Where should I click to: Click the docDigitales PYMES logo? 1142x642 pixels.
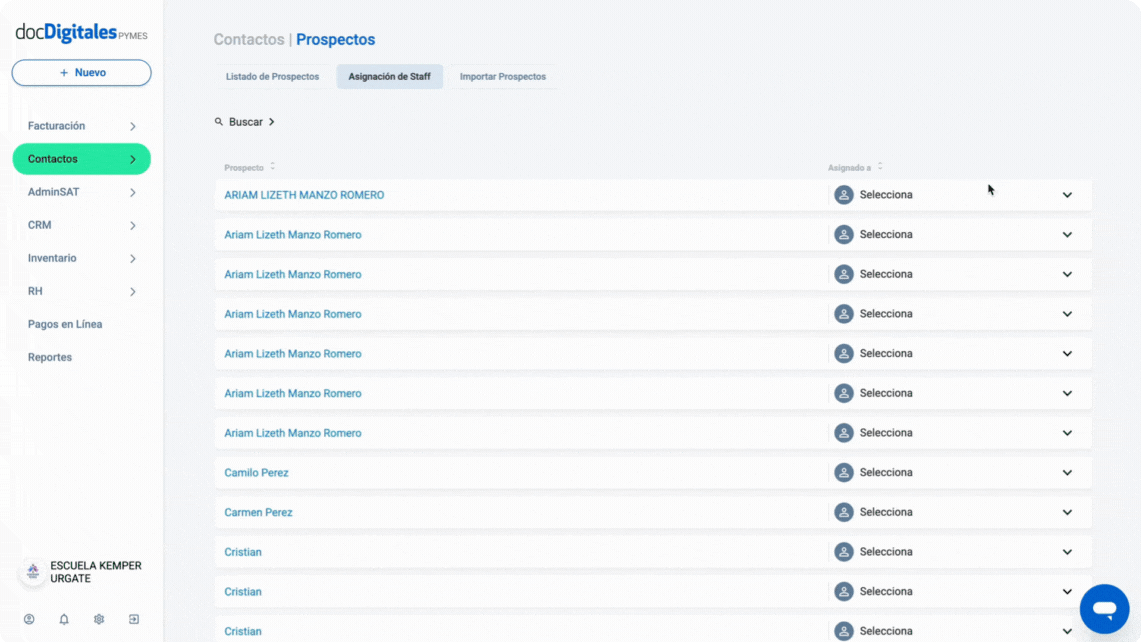coord(82,32)
